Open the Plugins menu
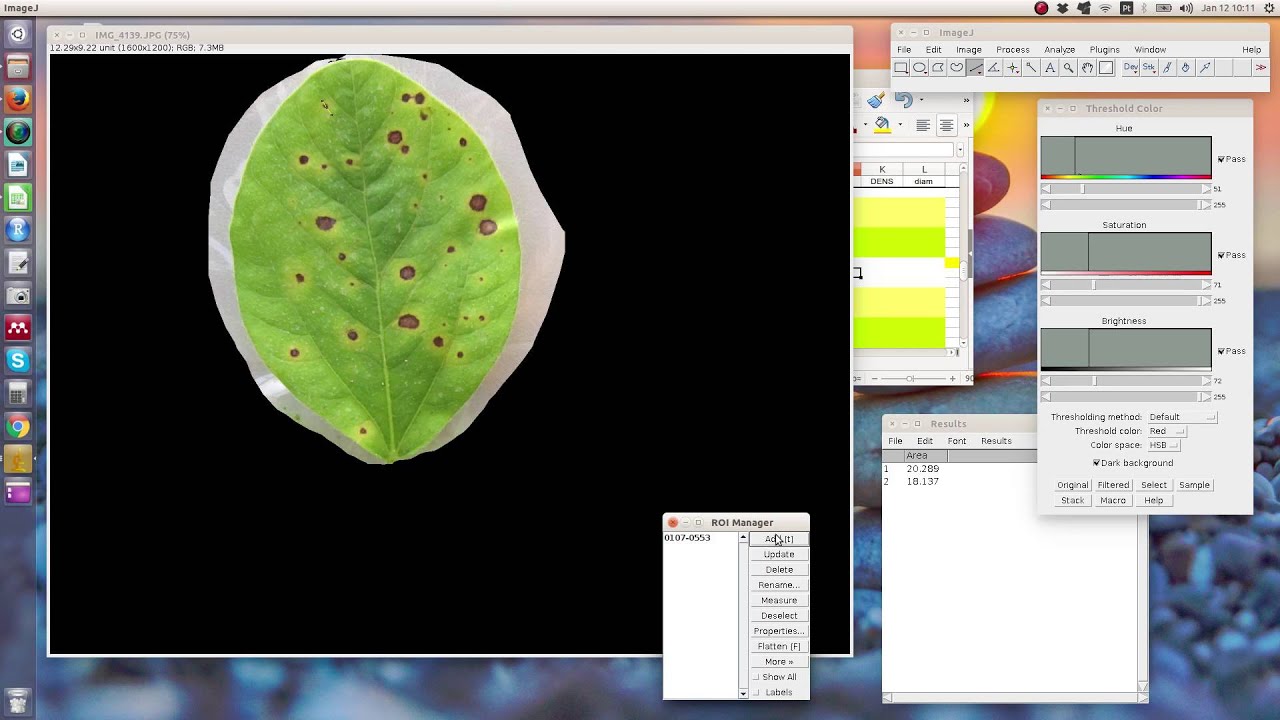The height and width of the screenshot is (720, 1280). coord(1105,50)
